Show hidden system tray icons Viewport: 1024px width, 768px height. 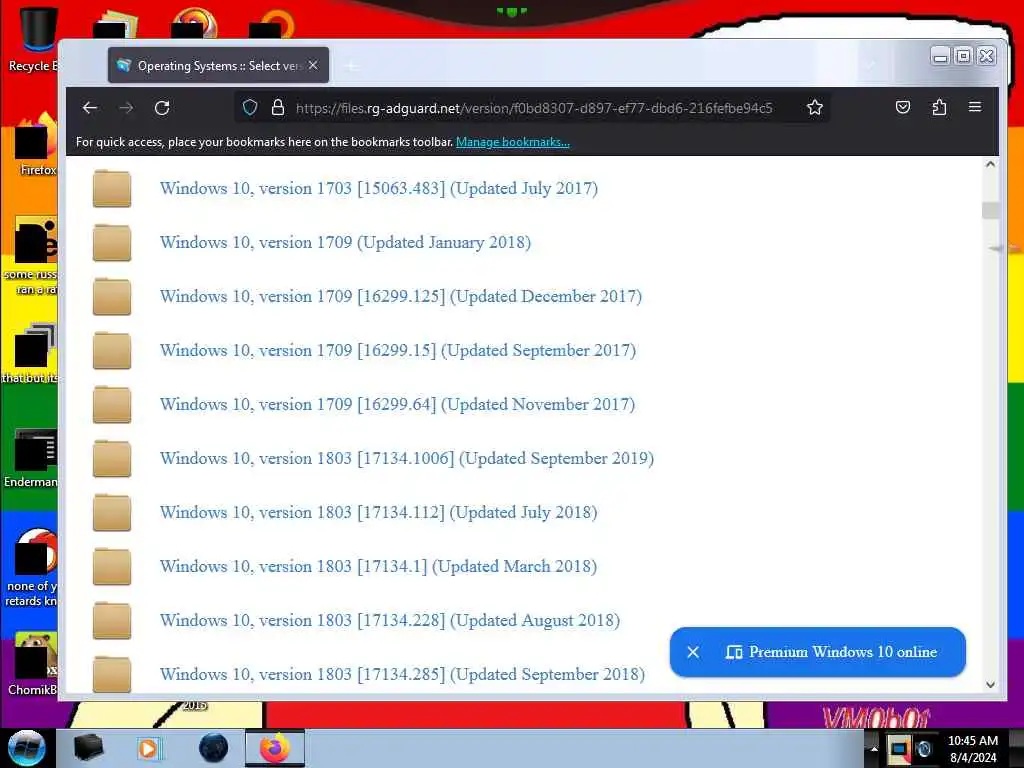click(874, 748)
